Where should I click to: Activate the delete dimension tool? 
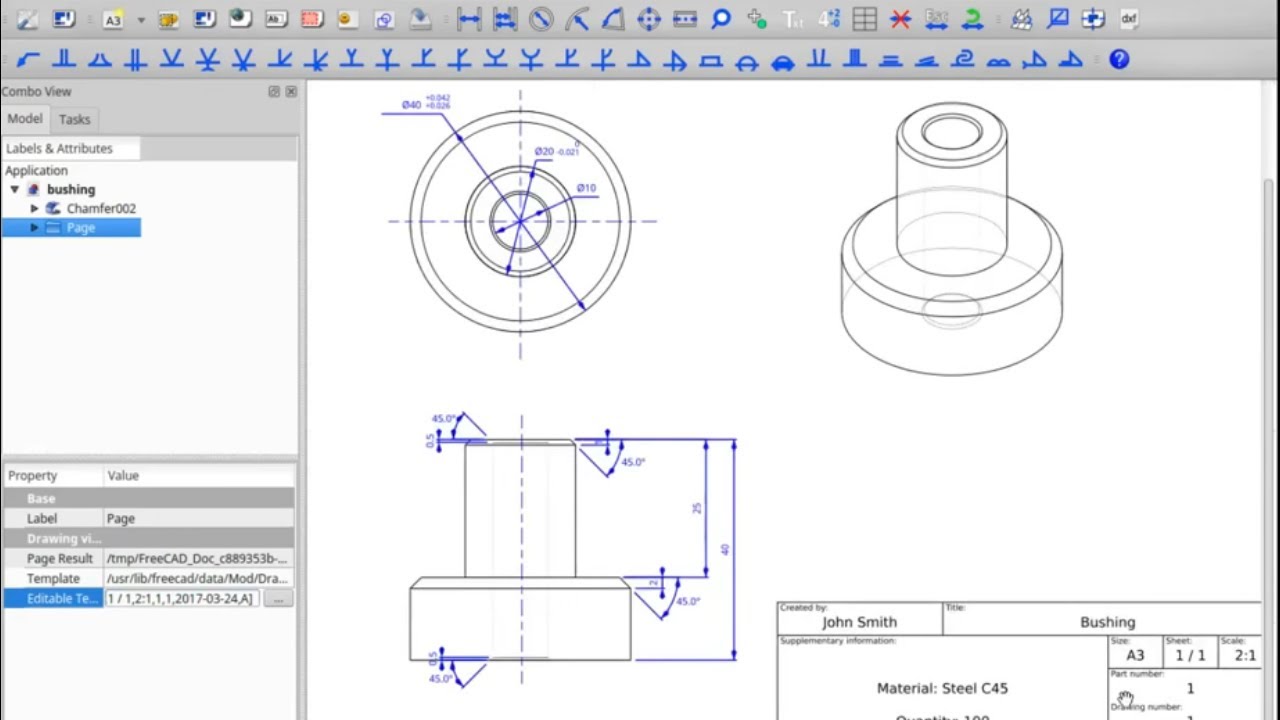click(898, 19)
